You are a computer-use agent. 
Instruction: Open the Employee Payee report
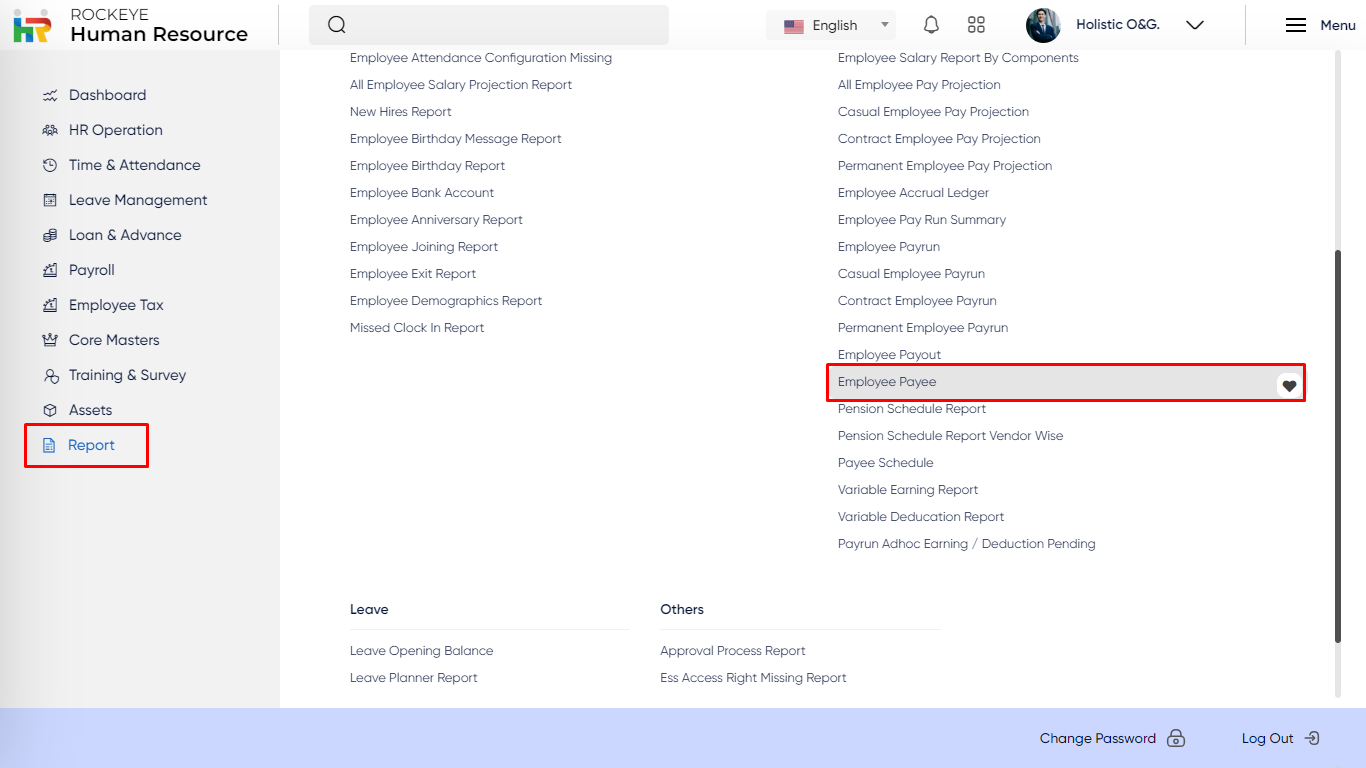[x=887, y=382]
